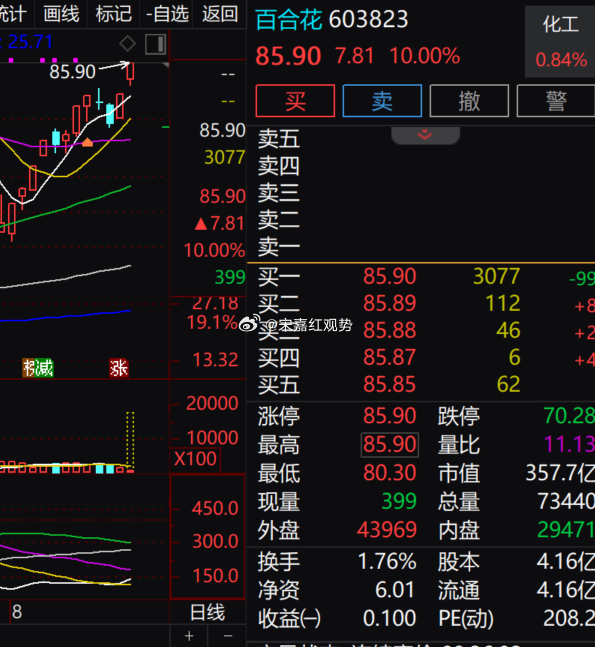Click the 现量 value 399
The width and height of the screenshot is (595, 647).
click(x=399, y=501)
